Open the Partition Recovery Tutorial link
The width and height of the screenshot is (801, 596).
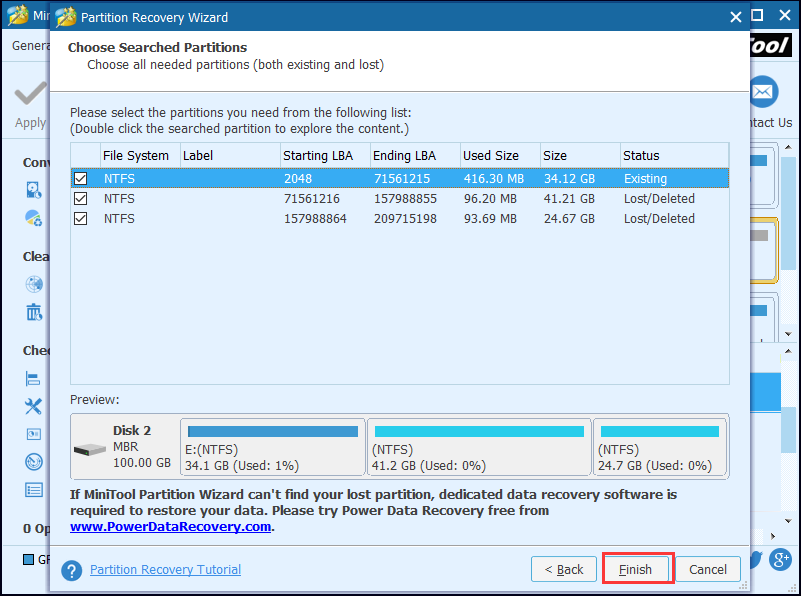tap(166, 569)
